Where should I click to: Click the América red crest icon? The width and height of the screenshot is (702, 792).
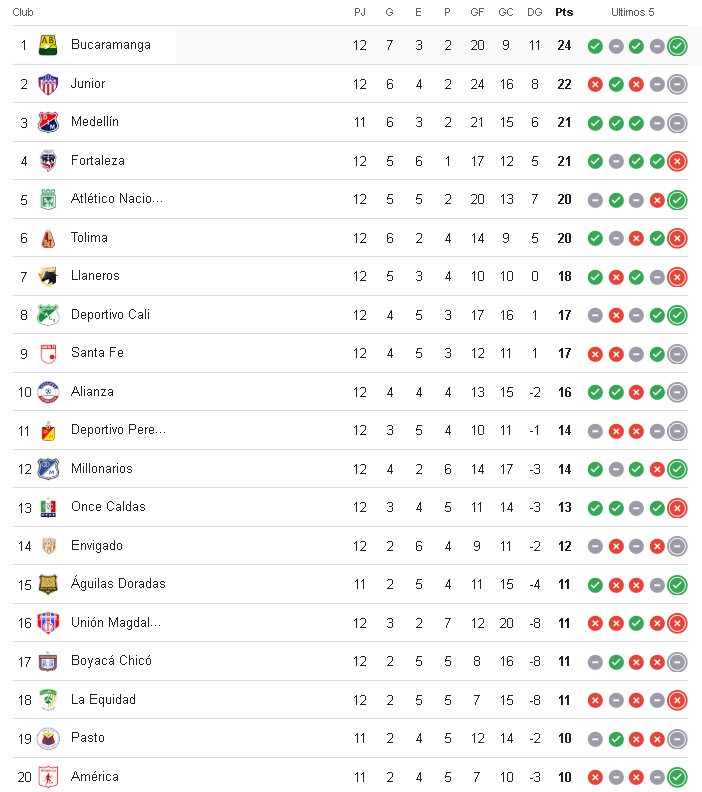48,777
